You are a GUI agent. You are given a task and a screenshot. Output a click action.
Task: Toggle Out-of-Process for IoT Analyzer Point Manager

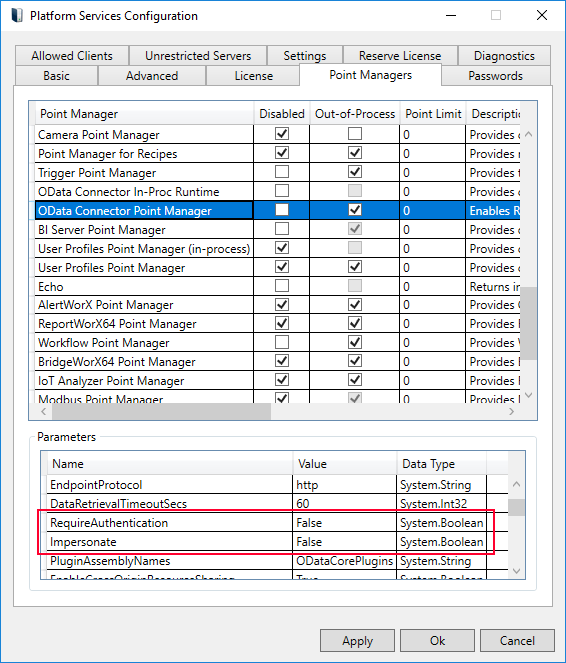355,380
